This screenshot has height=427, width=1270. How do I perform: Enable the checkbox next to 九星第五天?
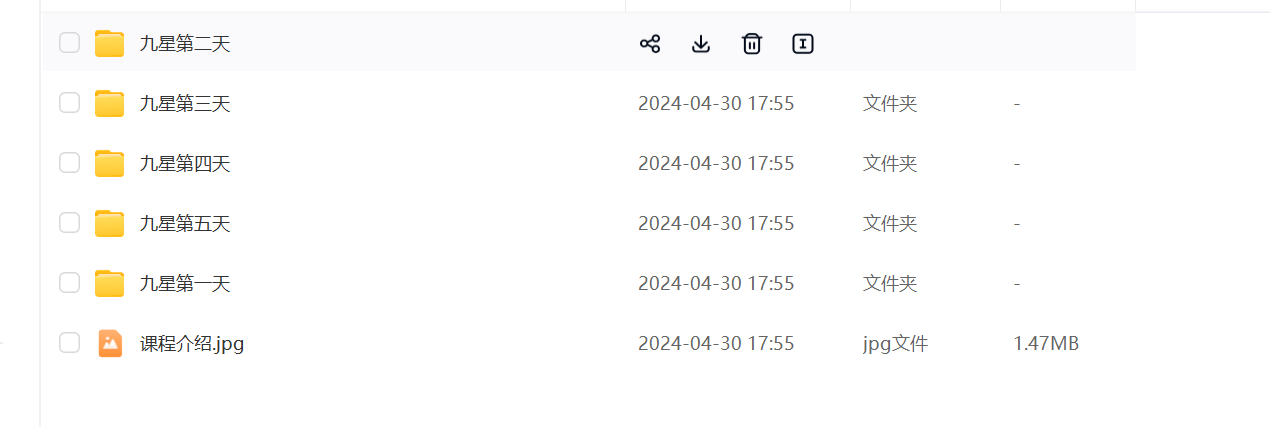tap(69, 223)
